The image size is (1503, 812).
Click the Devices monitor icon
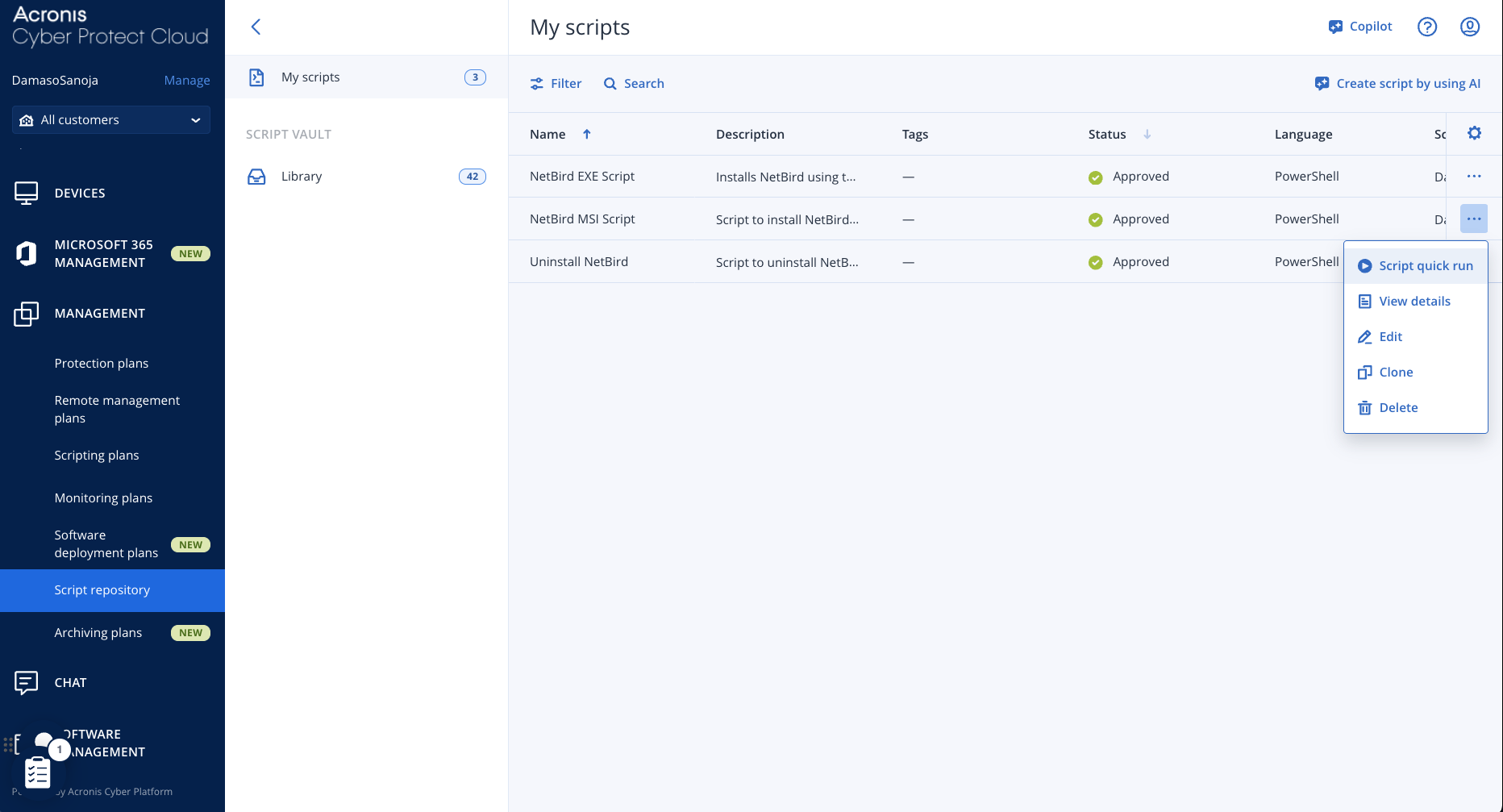27,194
